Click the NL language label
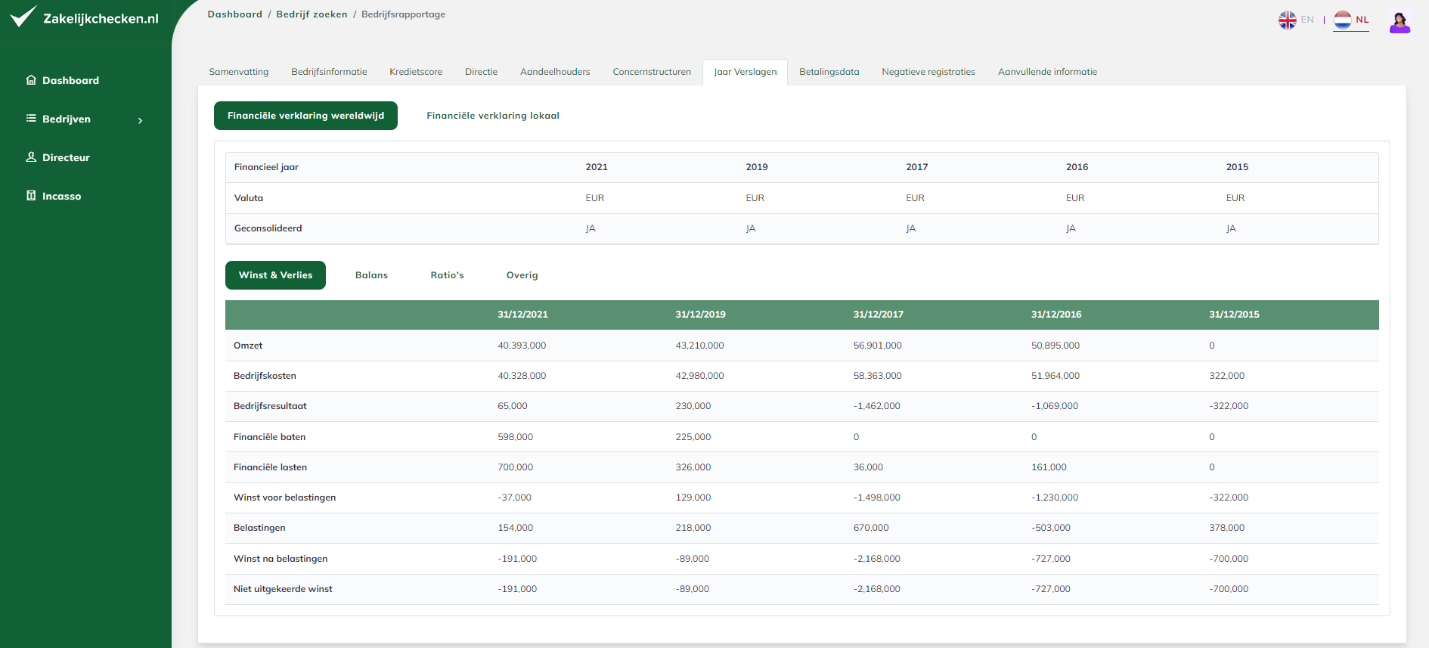This screenshot has width=1429, height=648. click(x=1362, y=20)
